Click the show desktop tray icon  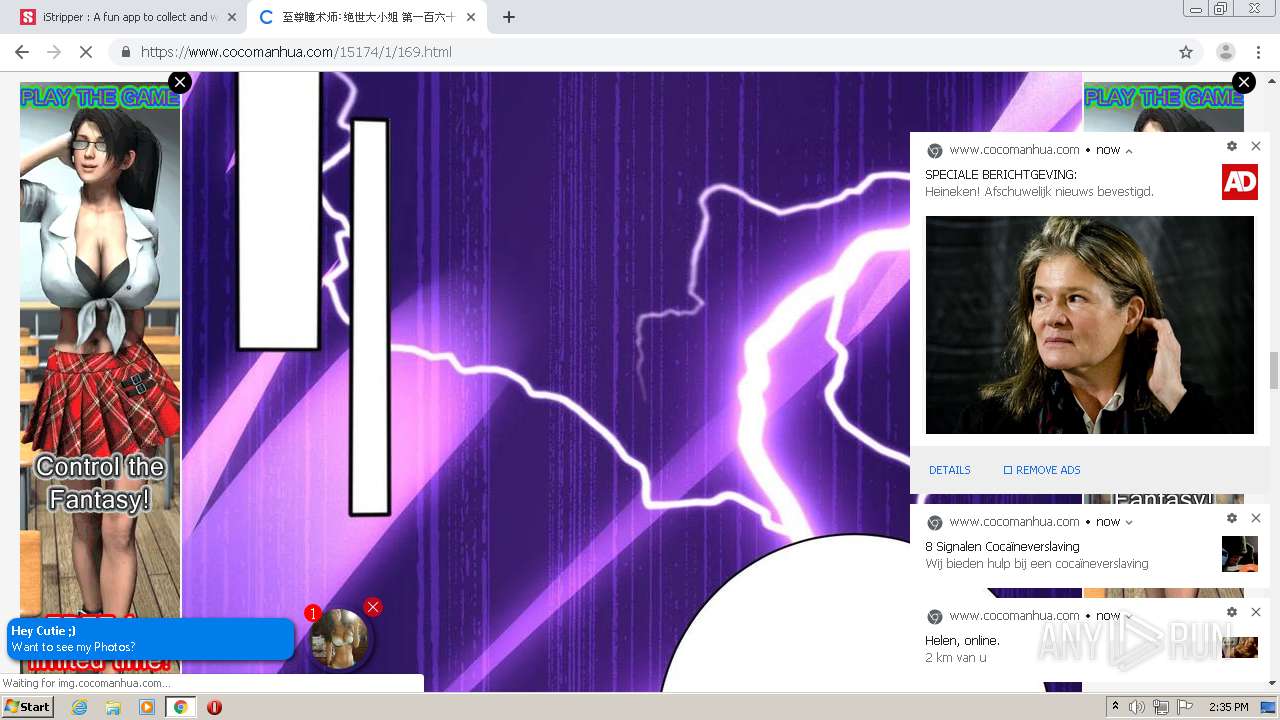point(1269,707)
